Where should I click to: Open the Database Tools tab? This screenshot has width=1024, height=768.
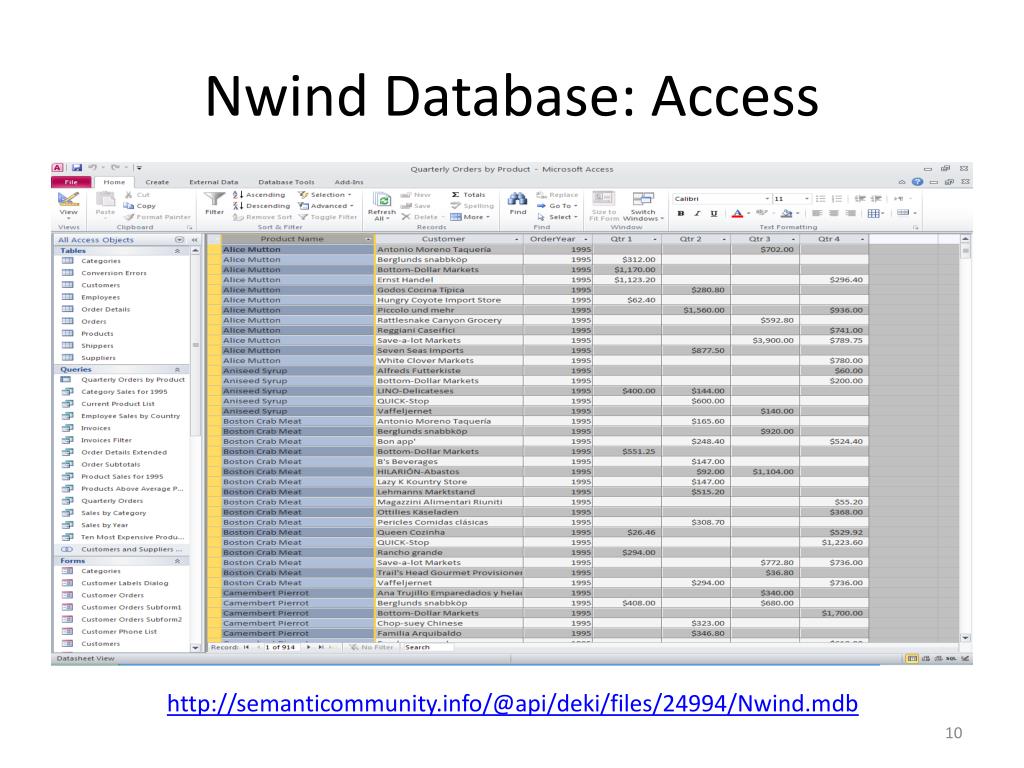[x=286, y=182]
